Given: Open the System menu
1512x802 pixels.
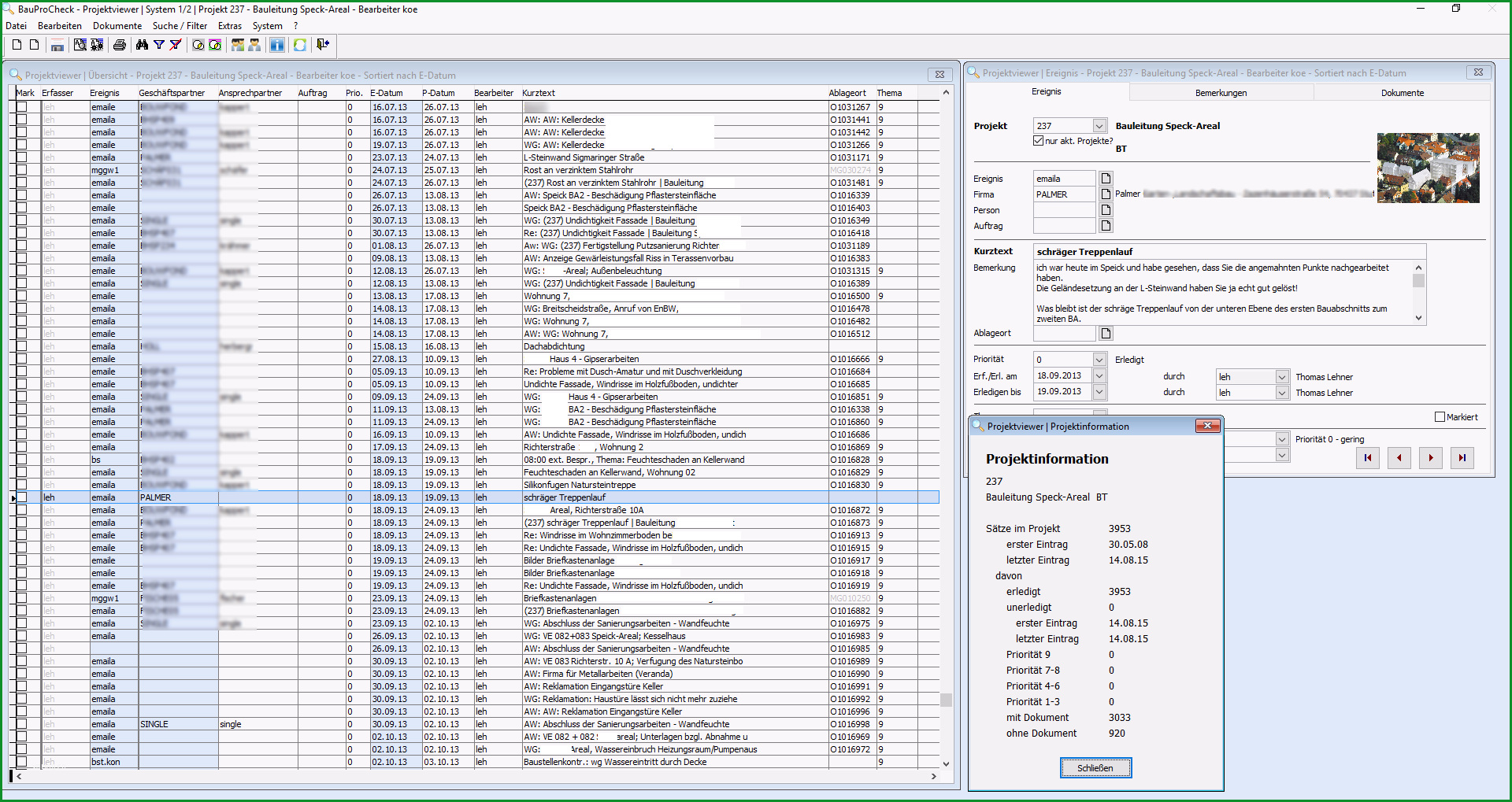Looking at the screenshot, I should (267, 26).
